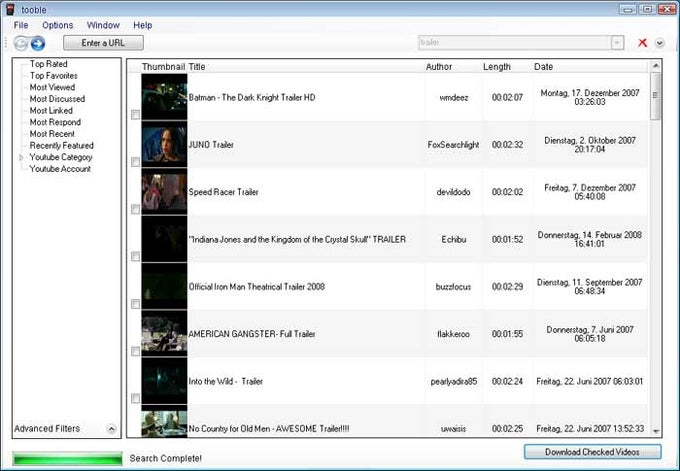Select Recently Featured in the sidebar
680x471 pixels.
62,146
